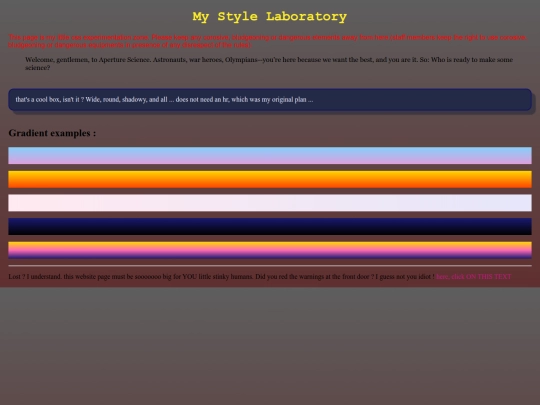Click the 'Gradient examples :' heading
The image size is (540, 405).
(52, 133)
